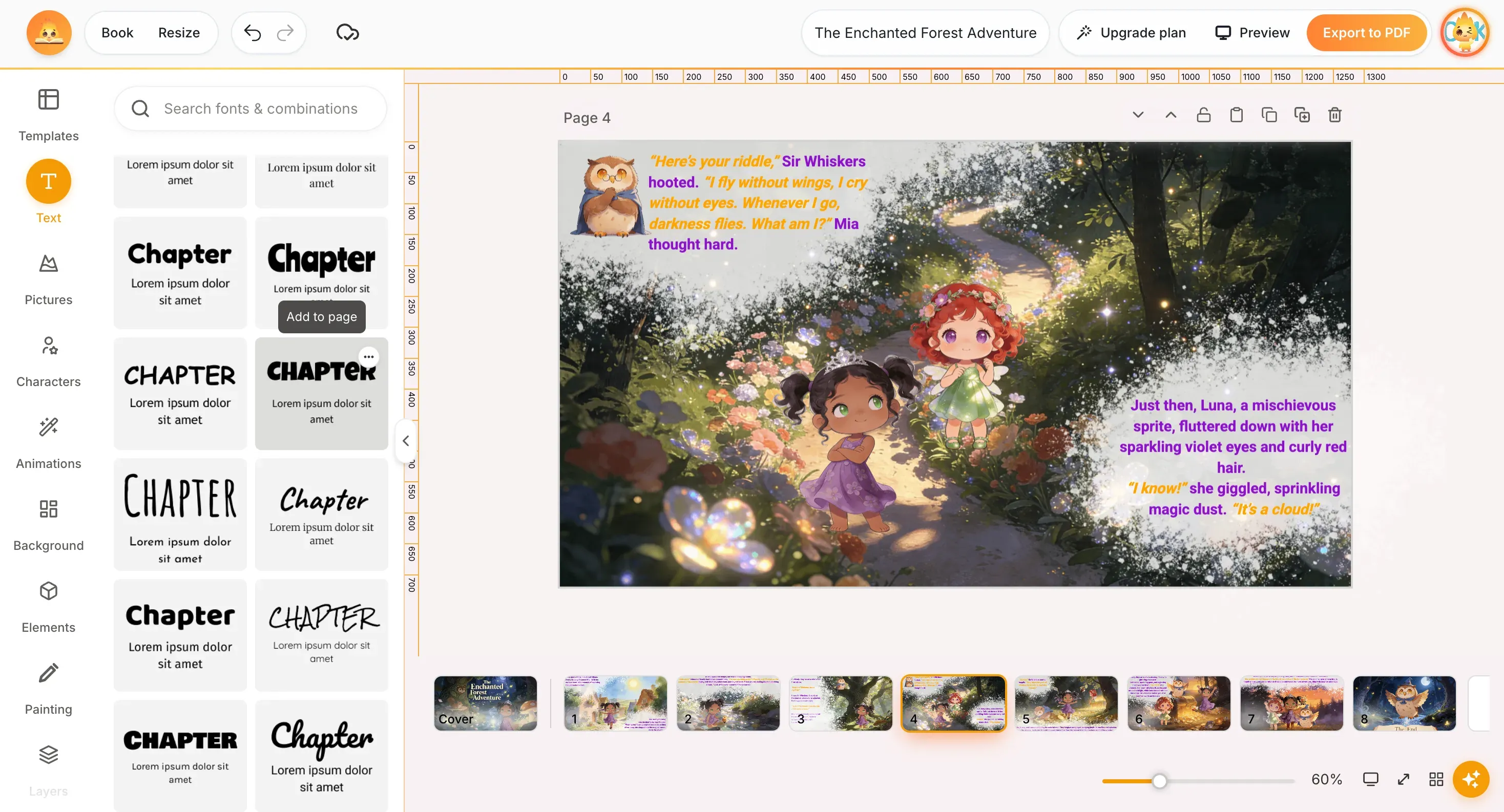Open the Elements panel

(x=49, y=607)
